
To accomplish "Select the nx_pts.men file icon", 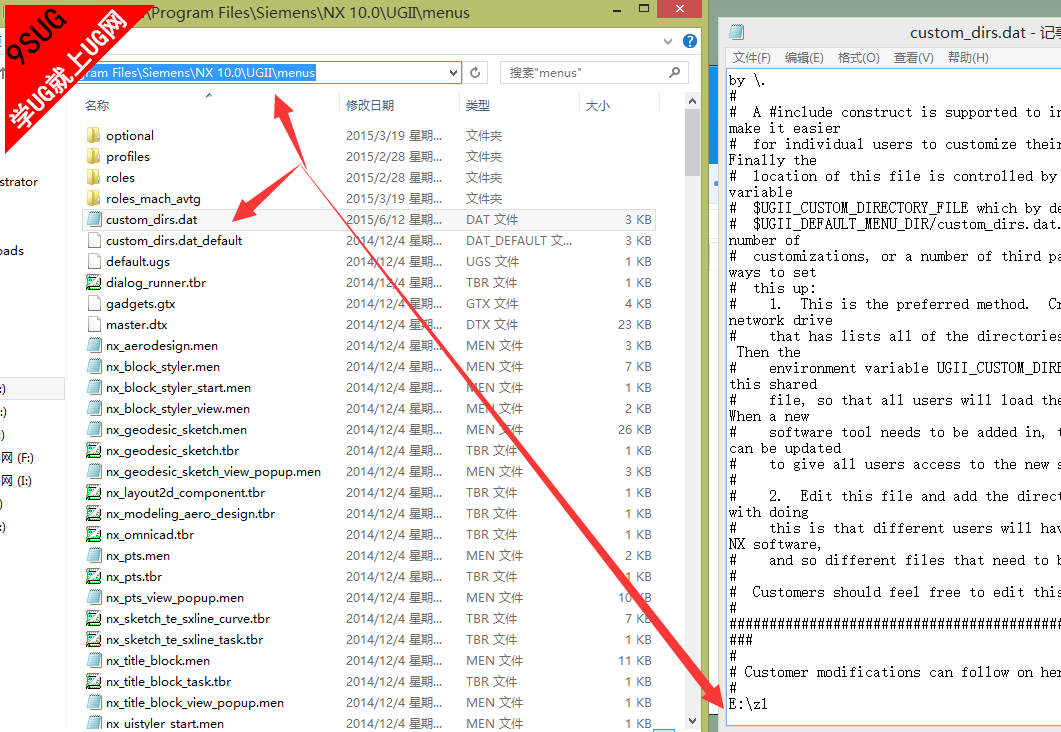I will point(94,555).
